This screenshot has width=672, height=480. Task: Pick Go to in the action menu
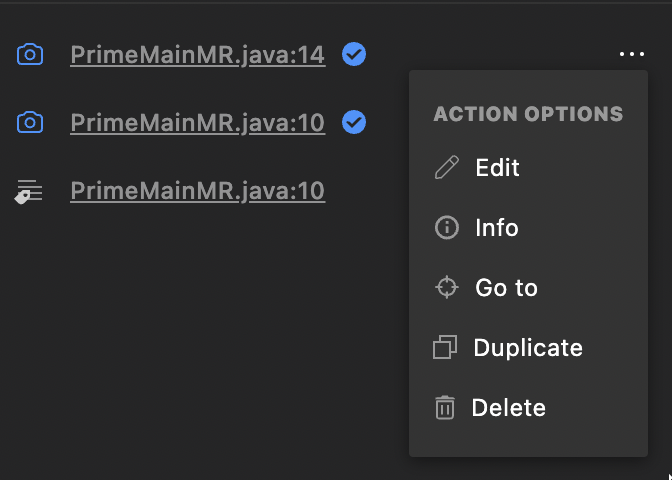tap(506, 288)
